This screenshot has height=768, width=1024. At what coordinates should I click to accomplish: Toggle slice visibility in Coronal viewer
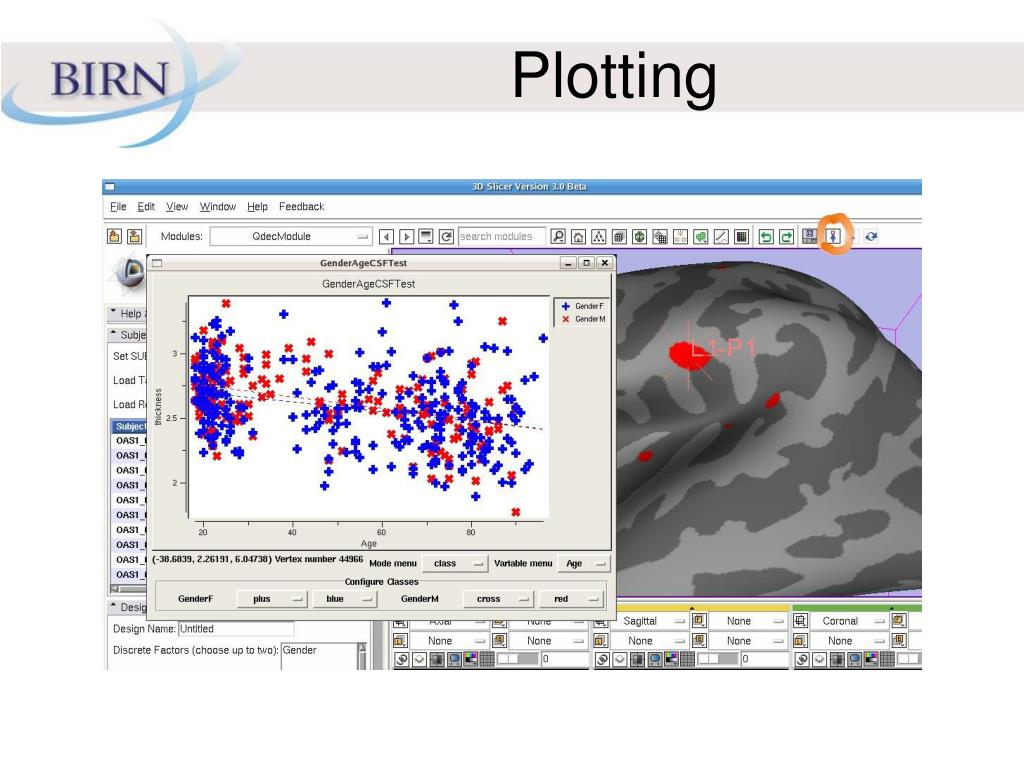[x=820, y=659]
